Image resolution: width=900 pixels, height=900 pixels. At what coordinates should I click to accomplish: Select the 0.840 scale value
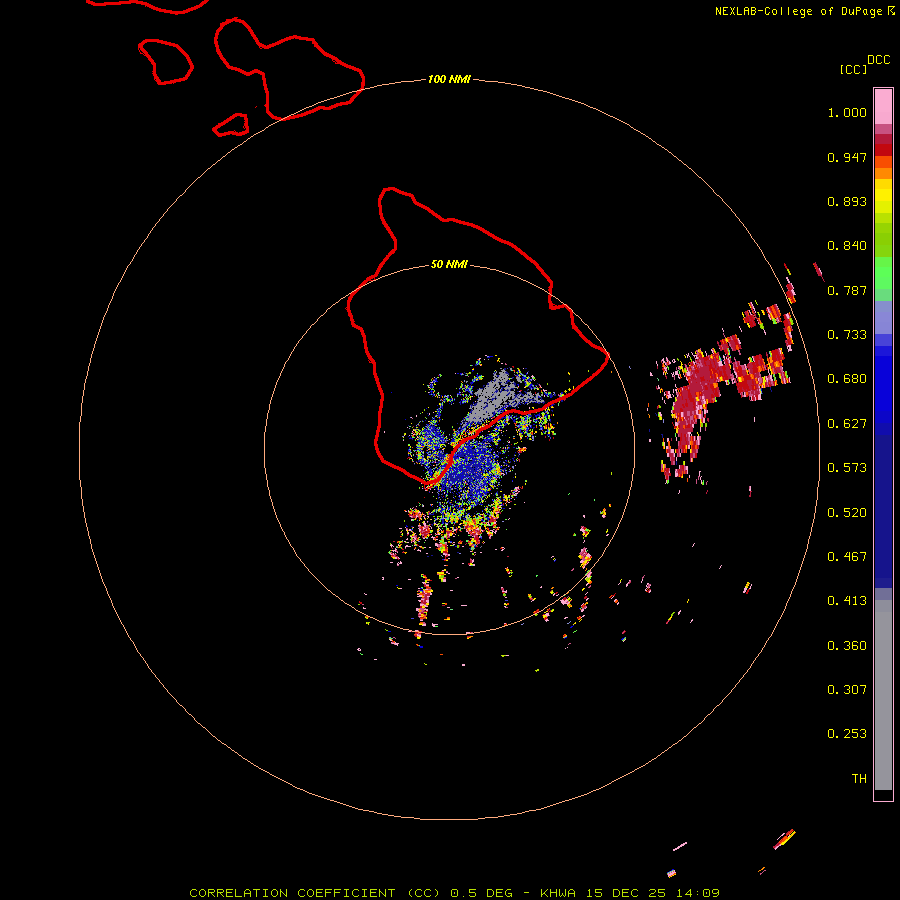(x=847, y=246)
